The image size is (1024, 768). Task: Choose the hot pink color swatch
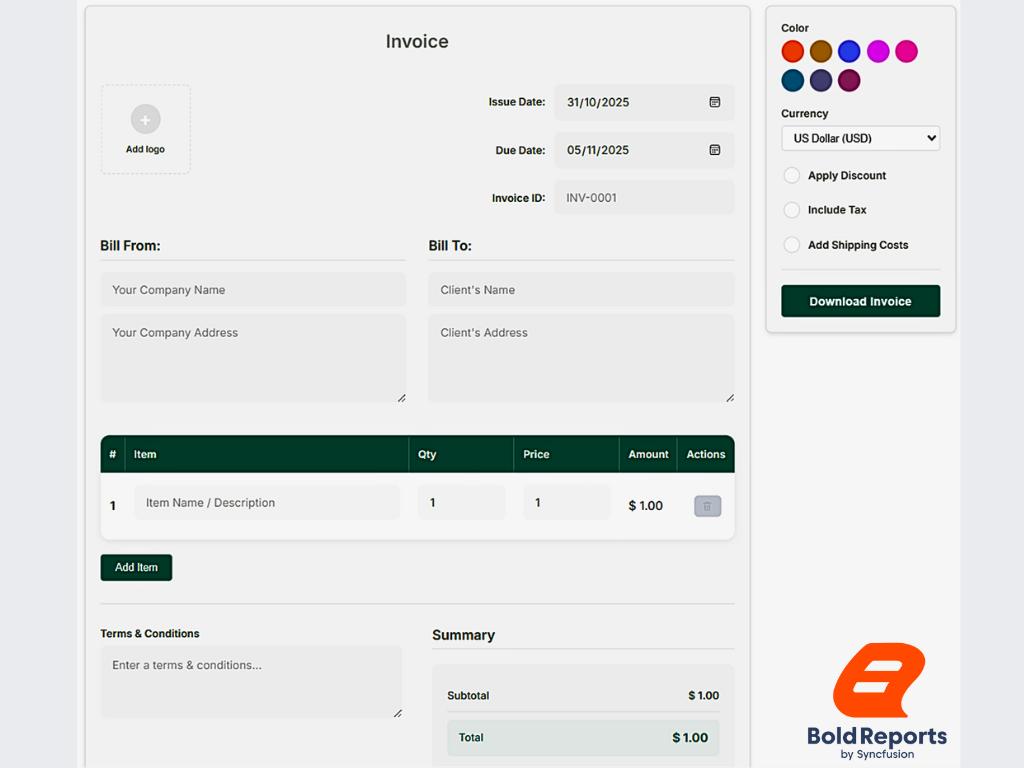coord(906,51)
